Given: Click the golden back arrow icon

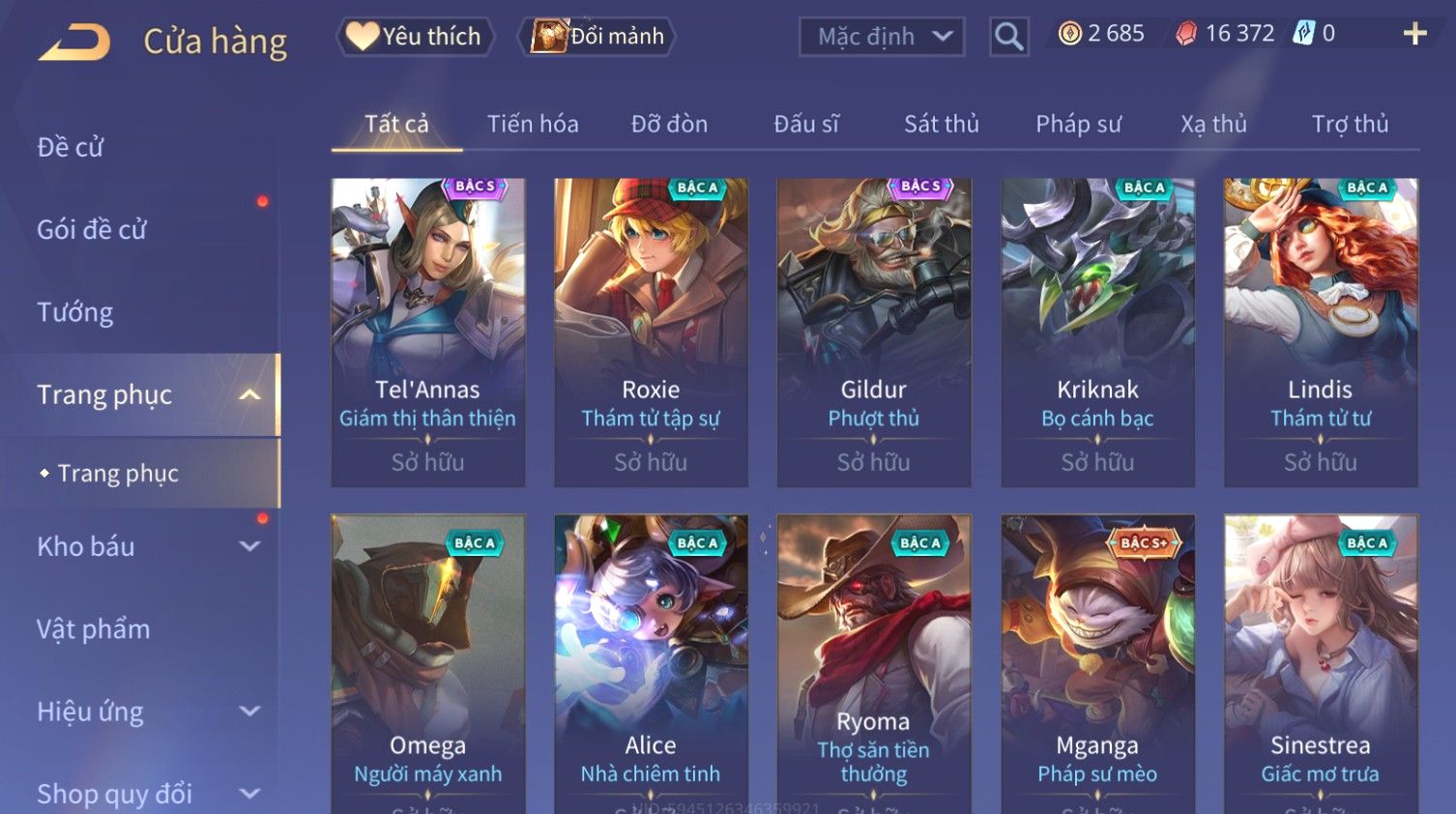Looking at the screenshot, I should click(x=74, y=43).
